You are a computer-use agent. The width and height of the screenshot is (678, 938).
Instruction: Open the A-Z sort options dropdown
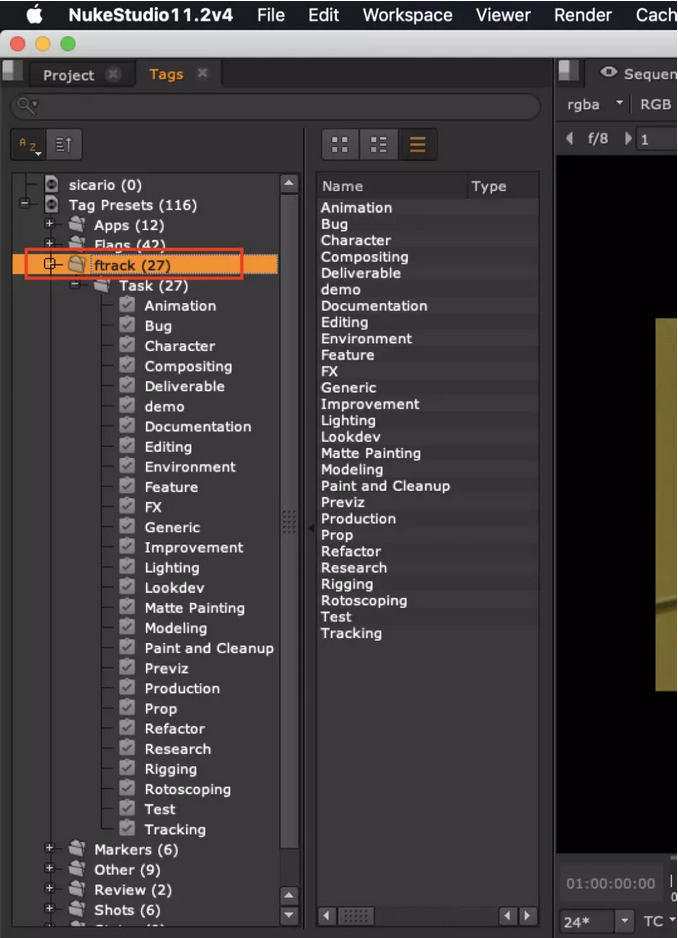(x=28, y=145)
